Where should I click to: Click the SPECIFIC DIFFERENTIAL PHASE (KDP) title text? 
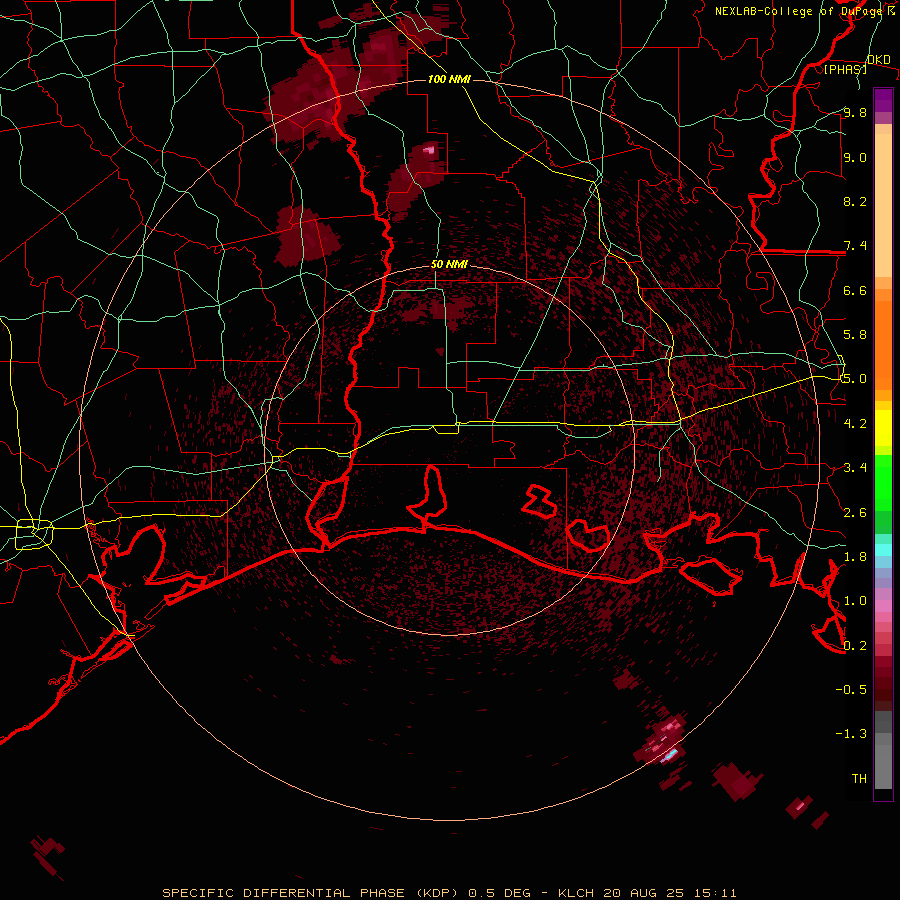point(313,893)
